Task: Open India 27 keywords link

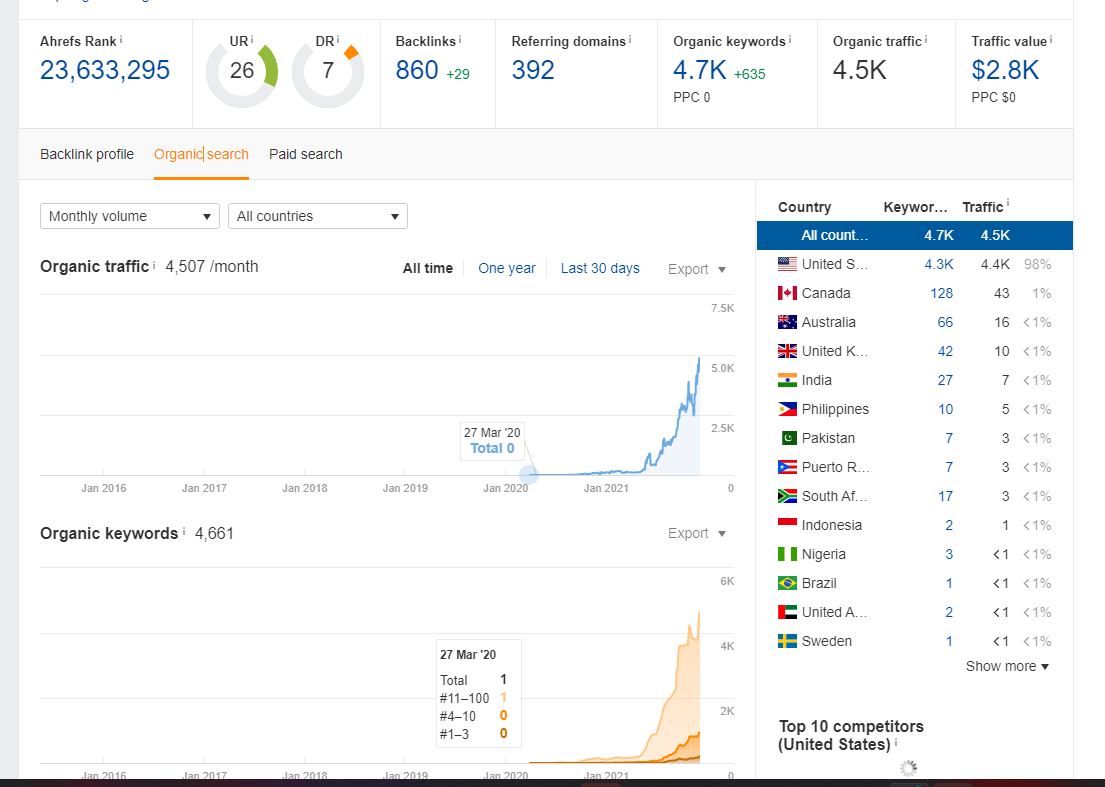Action: (945, 380)
